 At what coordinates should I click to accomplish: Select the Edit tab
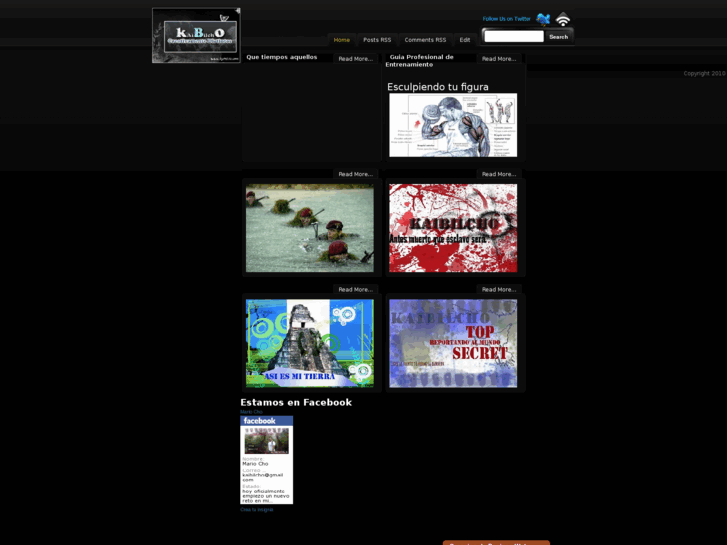click(465, 40)
